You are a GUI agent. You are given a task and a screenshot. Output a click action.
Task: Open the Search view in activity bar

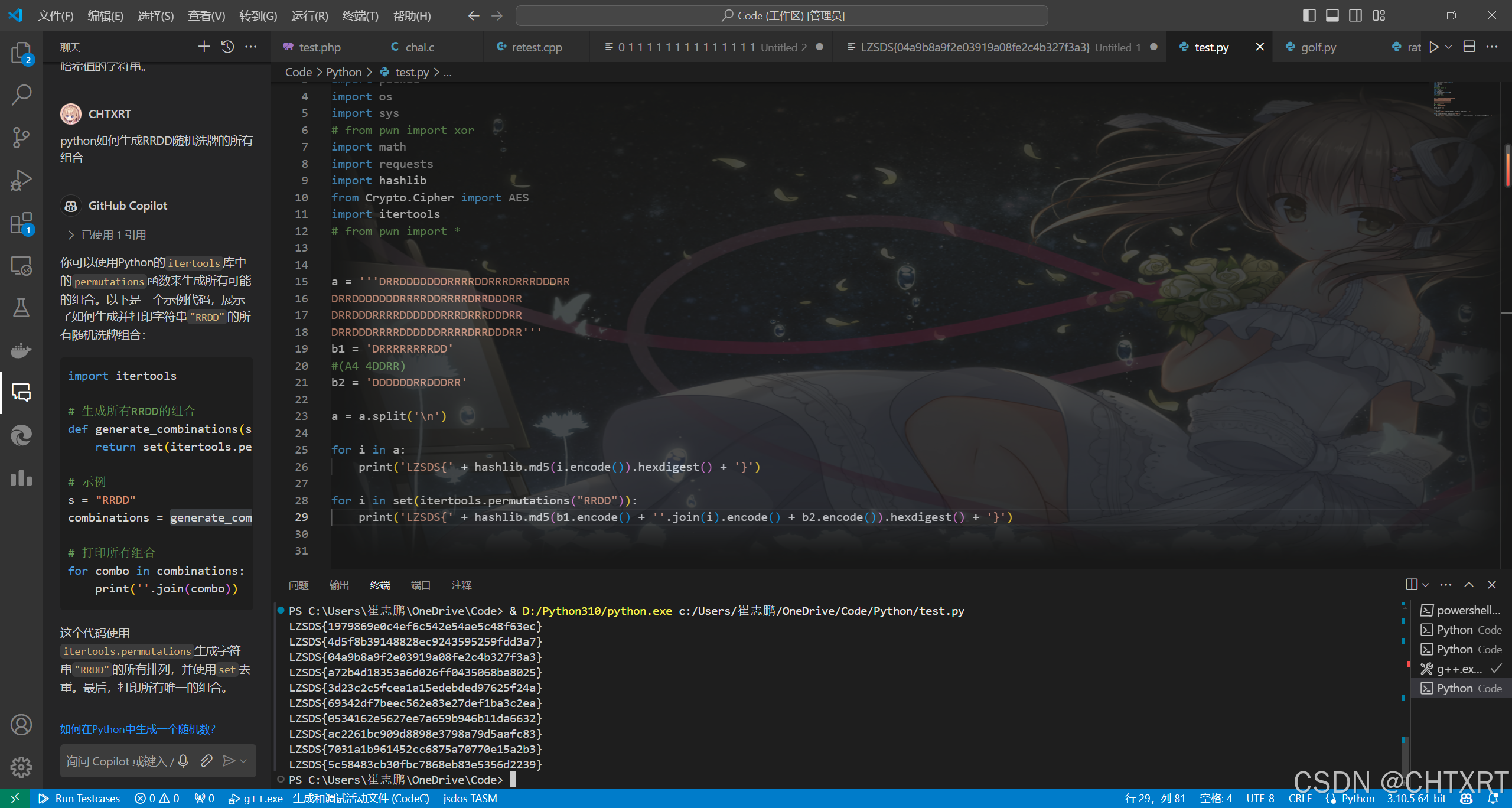(21, 95)
